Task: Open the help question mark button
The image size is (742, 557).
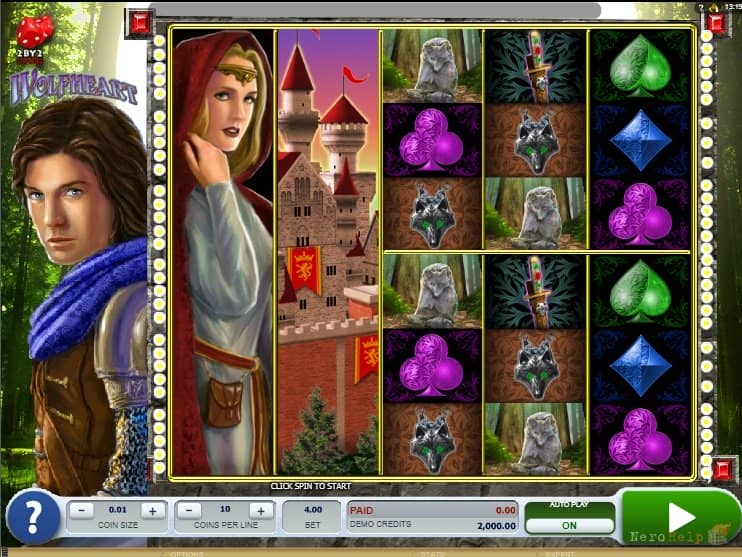Action: tap(33, 517)
